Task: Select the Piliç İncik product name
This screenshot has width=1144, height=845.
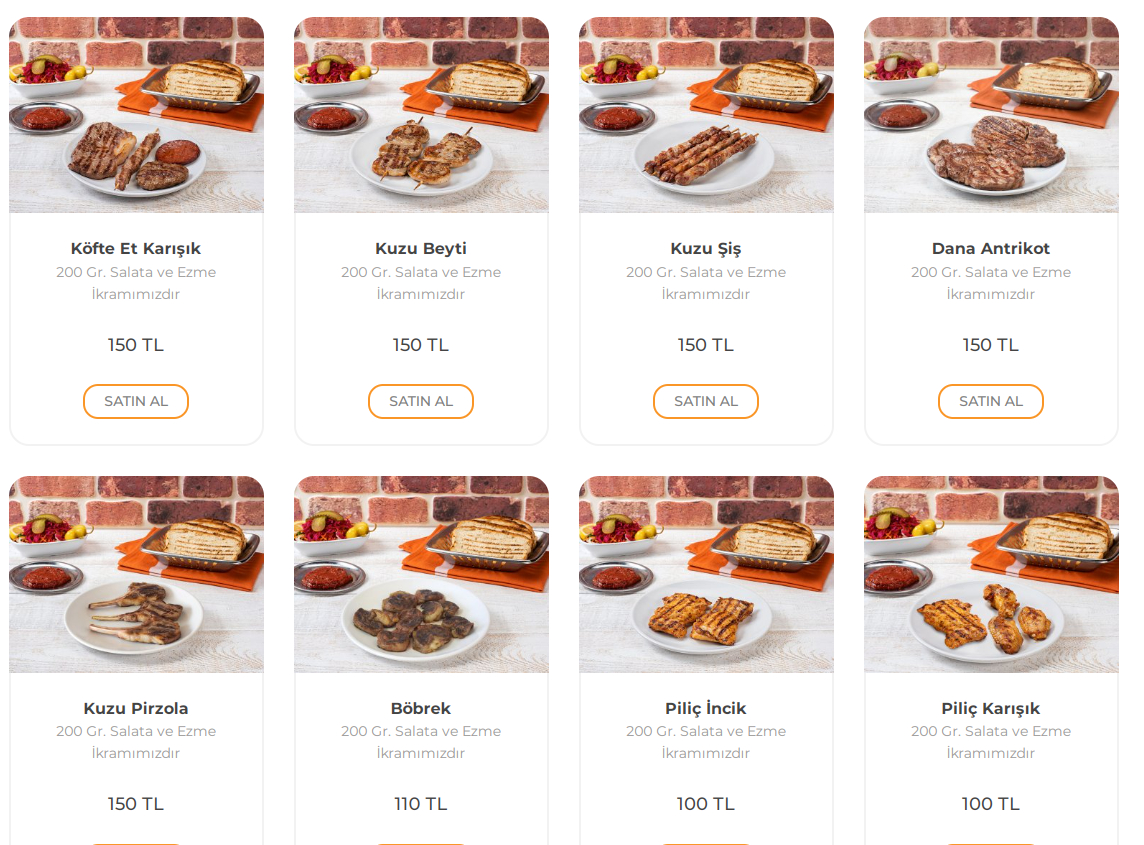Action: [x=706, y=709]
